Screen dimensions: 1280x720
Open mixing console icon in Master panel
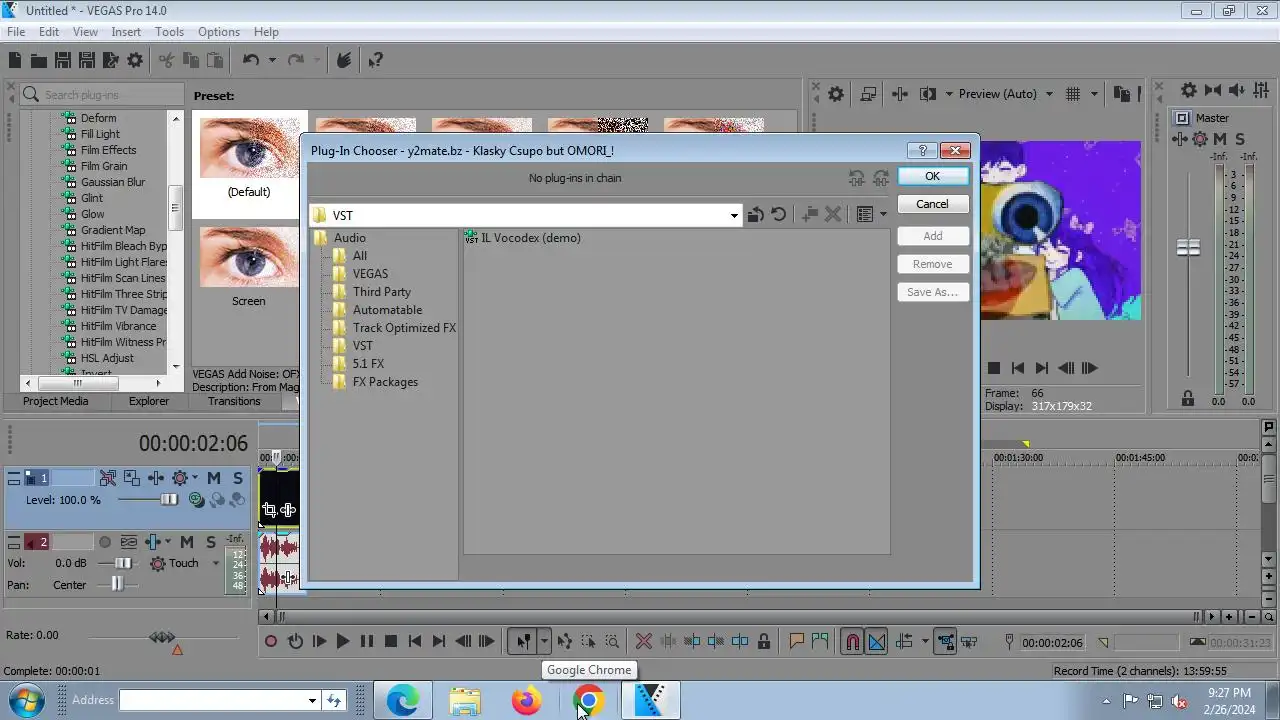click(x=1261, y=90)
